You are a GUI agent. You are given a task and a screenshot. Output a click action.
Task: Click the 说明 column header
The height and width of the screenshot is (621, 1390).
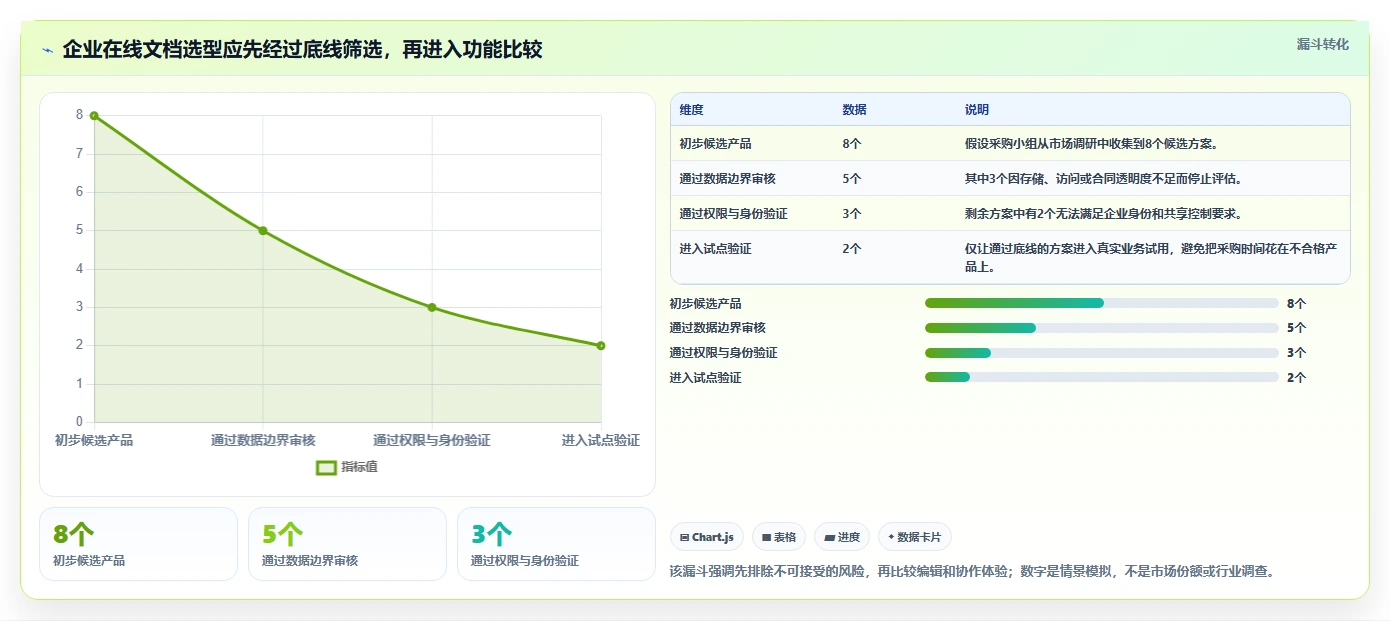pos(977,110)
